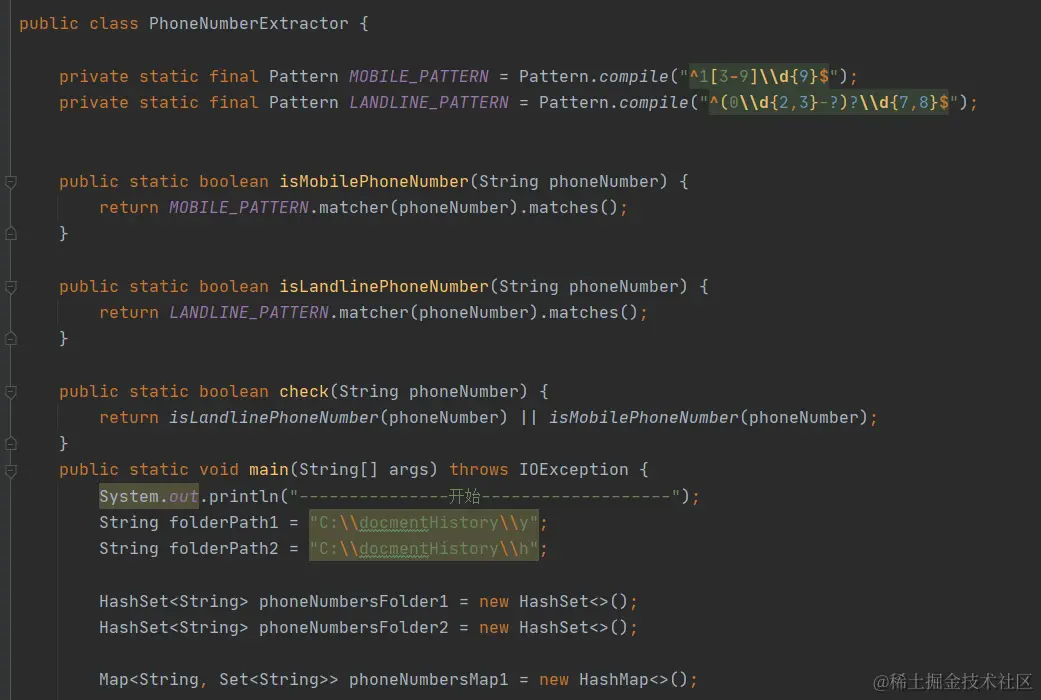Viewport: 1041px width, 700px height.
Task: Click variable phoneNumbersFolder1
Action: 354,601
